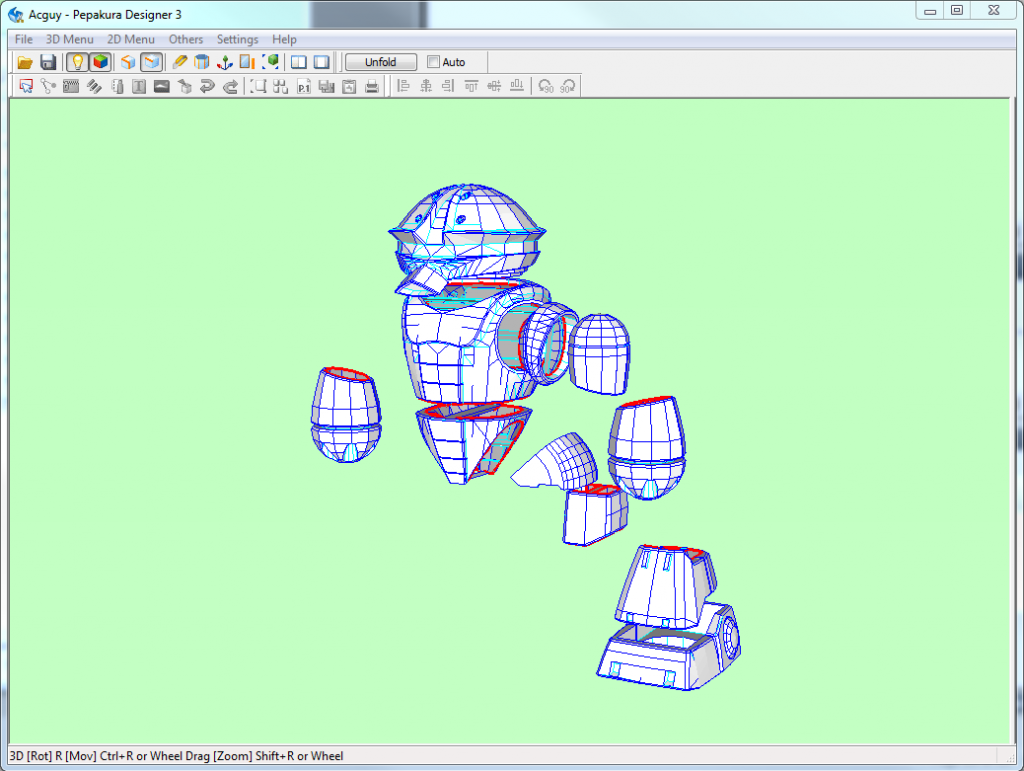Select the pencil open-edges tool
Screen dimensions: 1024x771
[x=180, y=62]
